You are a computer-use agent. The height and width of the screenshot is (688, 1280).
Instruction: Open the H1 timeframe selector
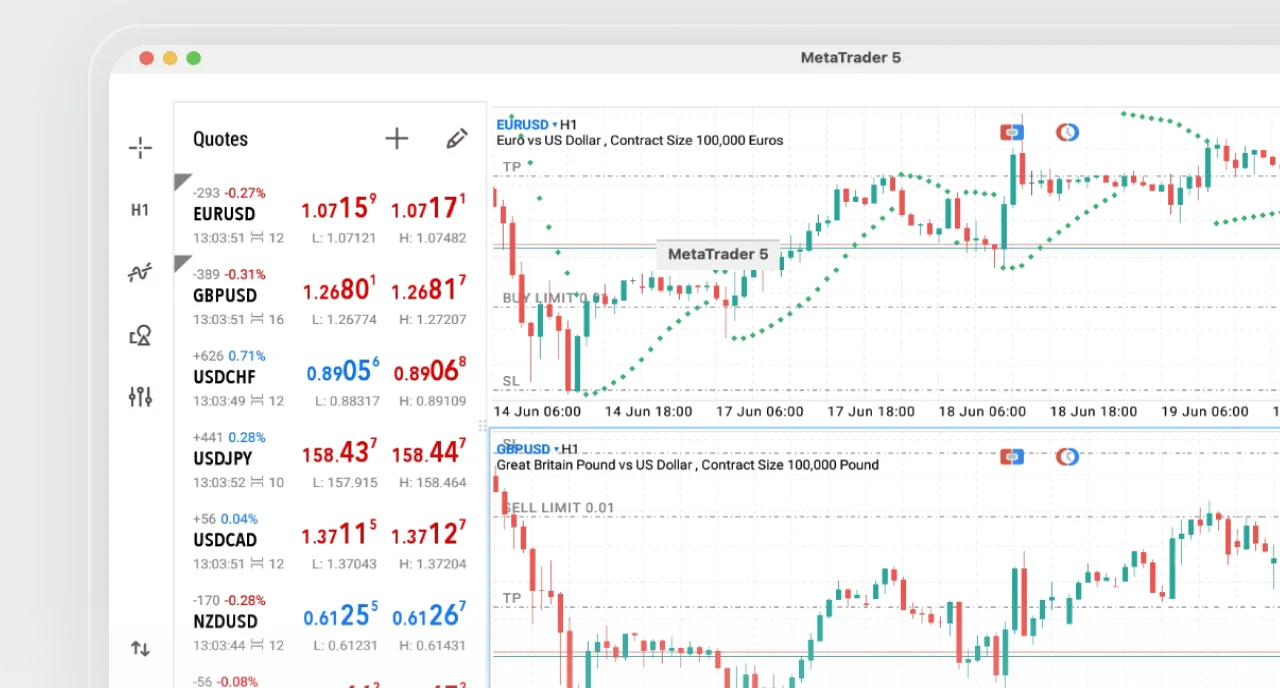coord(140,210)
